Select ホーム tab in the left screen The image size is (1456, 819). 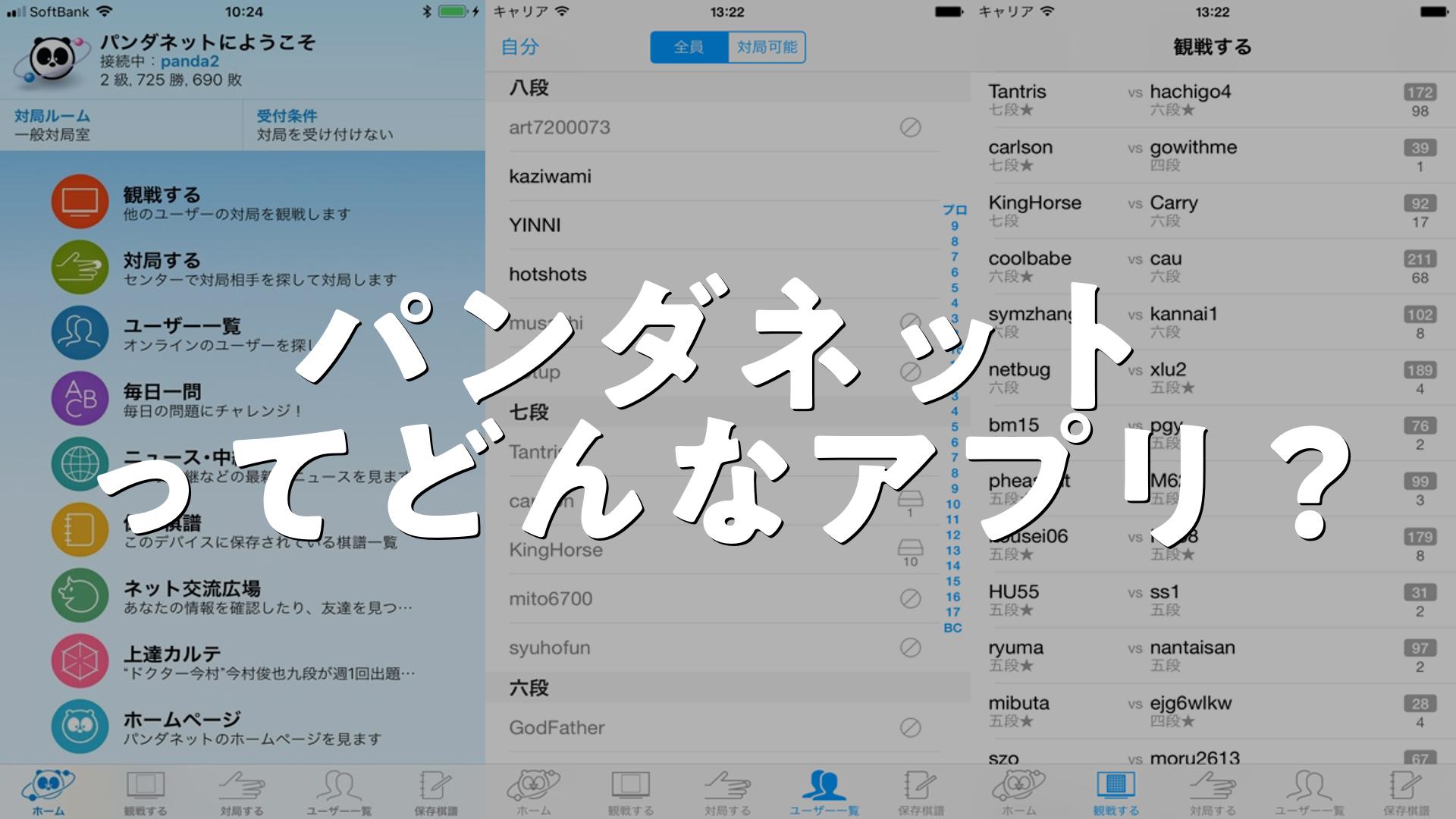click(49, 792)
